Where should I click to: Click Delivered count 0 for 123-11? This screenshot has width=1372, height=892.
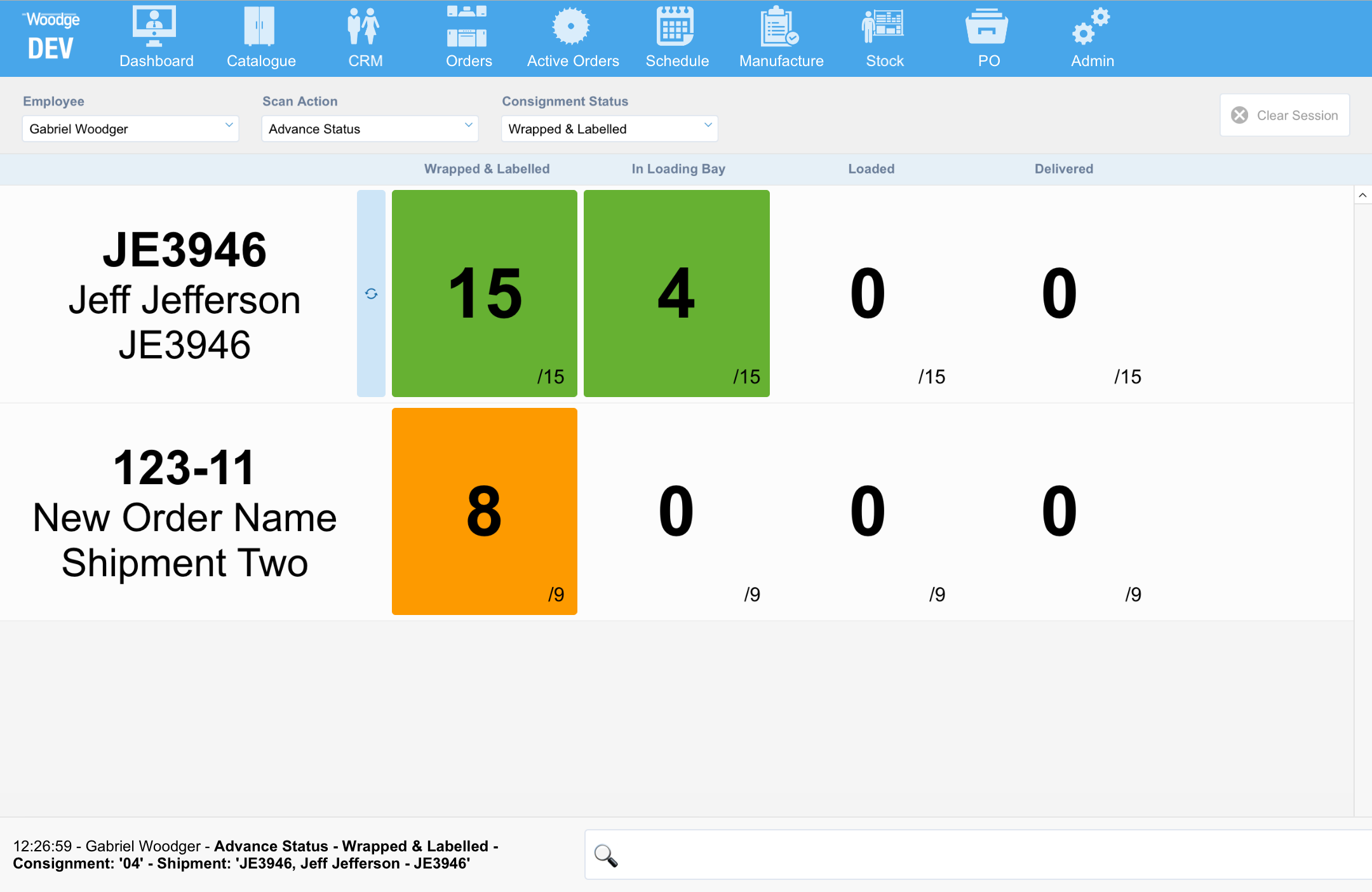coord(1059,511)
